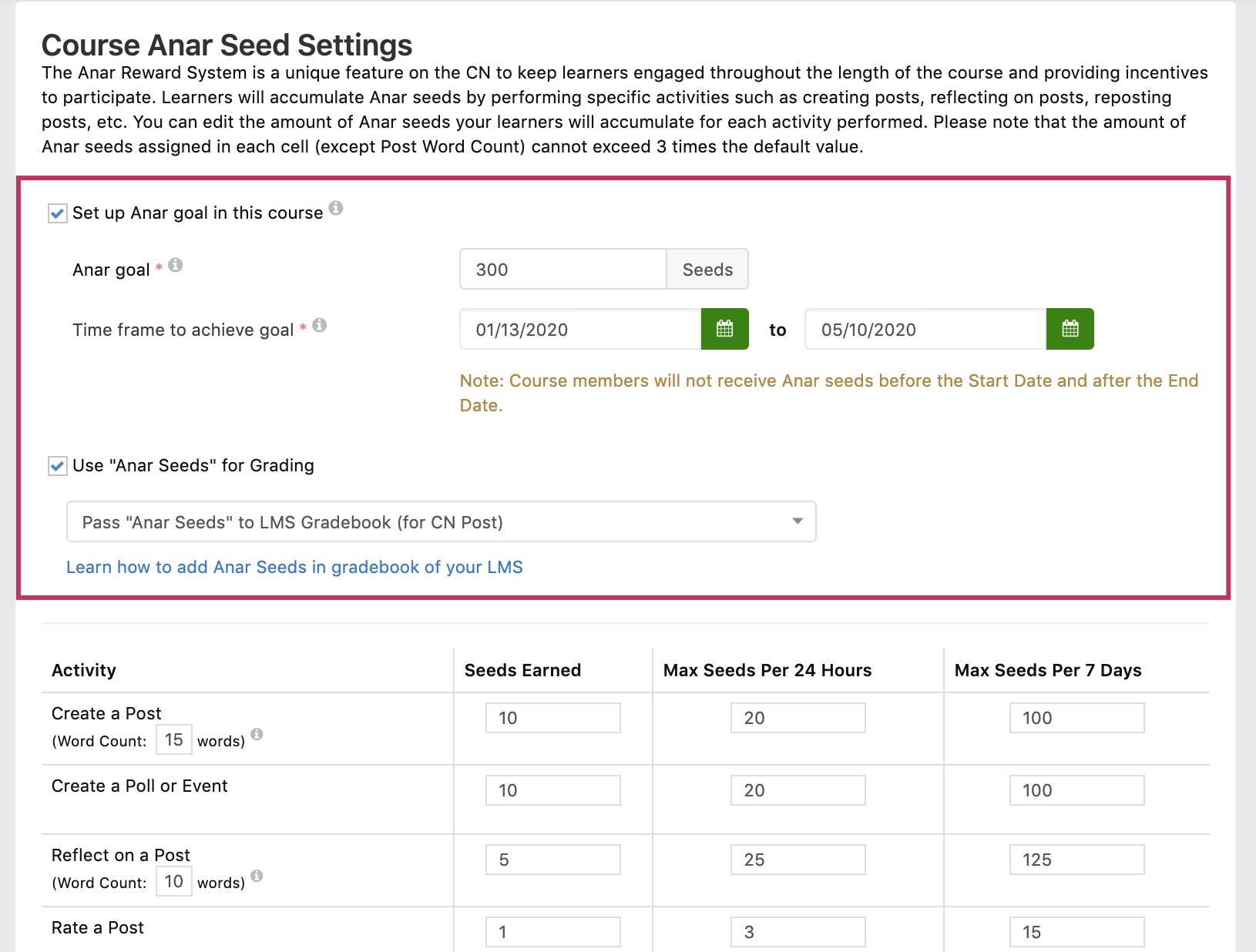Open the start date calendar picker
This screenshot has width=1256, height=952.
724,329
